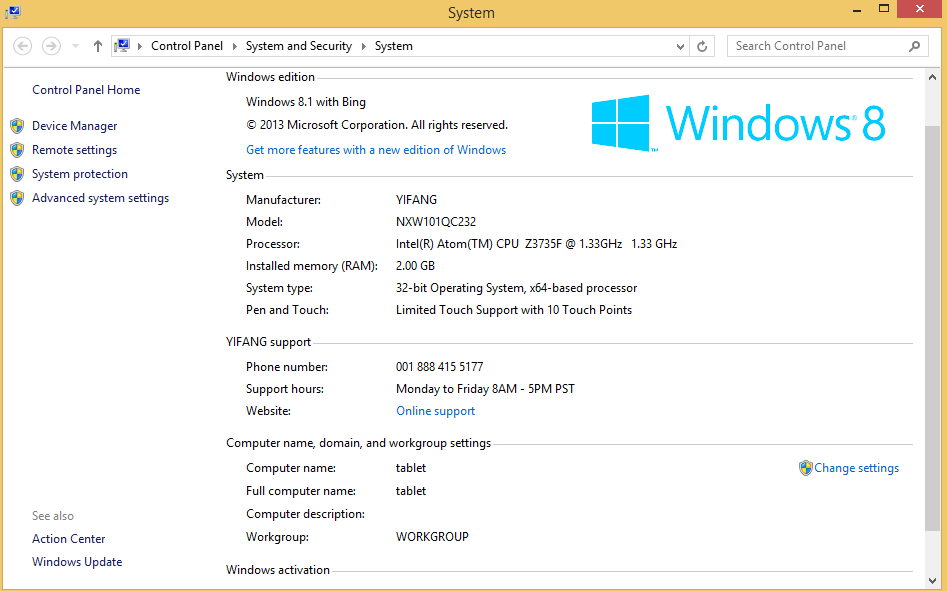Click the WORKGROUP value
This screenshot has width=947, height=591.
(x=432, y=537)
